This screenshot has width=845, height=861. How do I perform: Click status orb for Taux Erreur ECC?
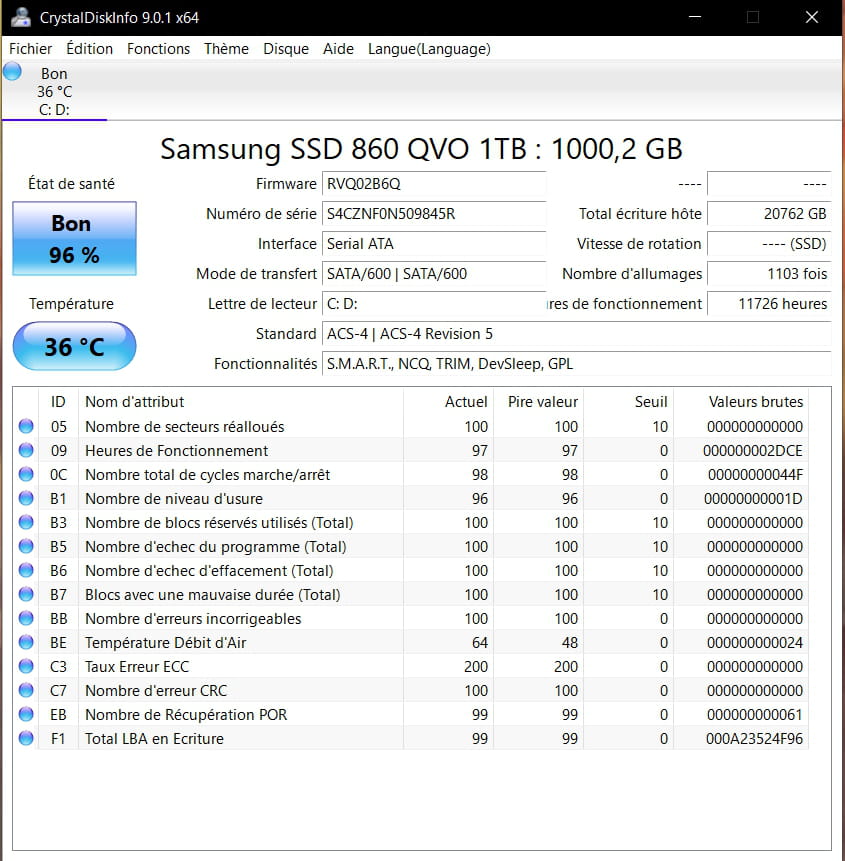tap(26, 666)
